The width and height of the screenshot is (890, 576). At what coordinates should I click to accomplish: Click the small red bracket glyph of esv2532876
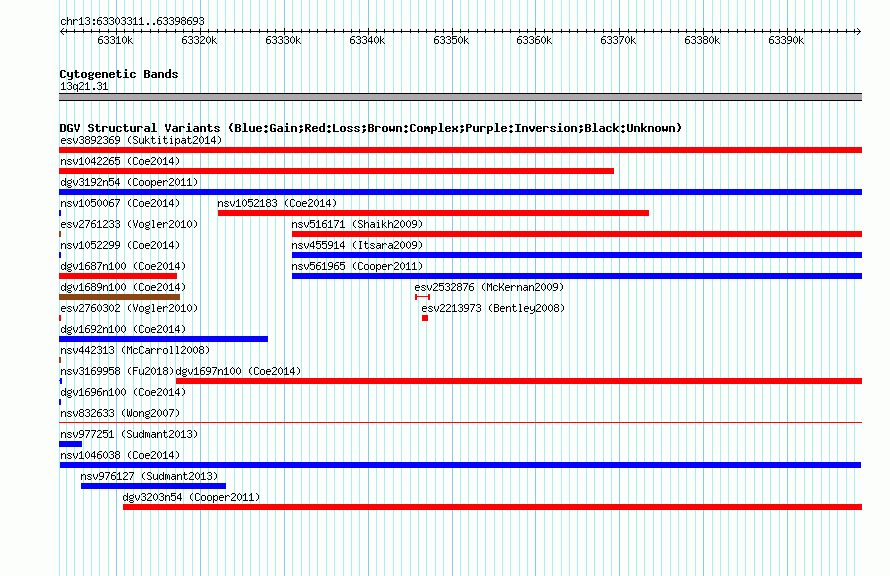[422, 297]
